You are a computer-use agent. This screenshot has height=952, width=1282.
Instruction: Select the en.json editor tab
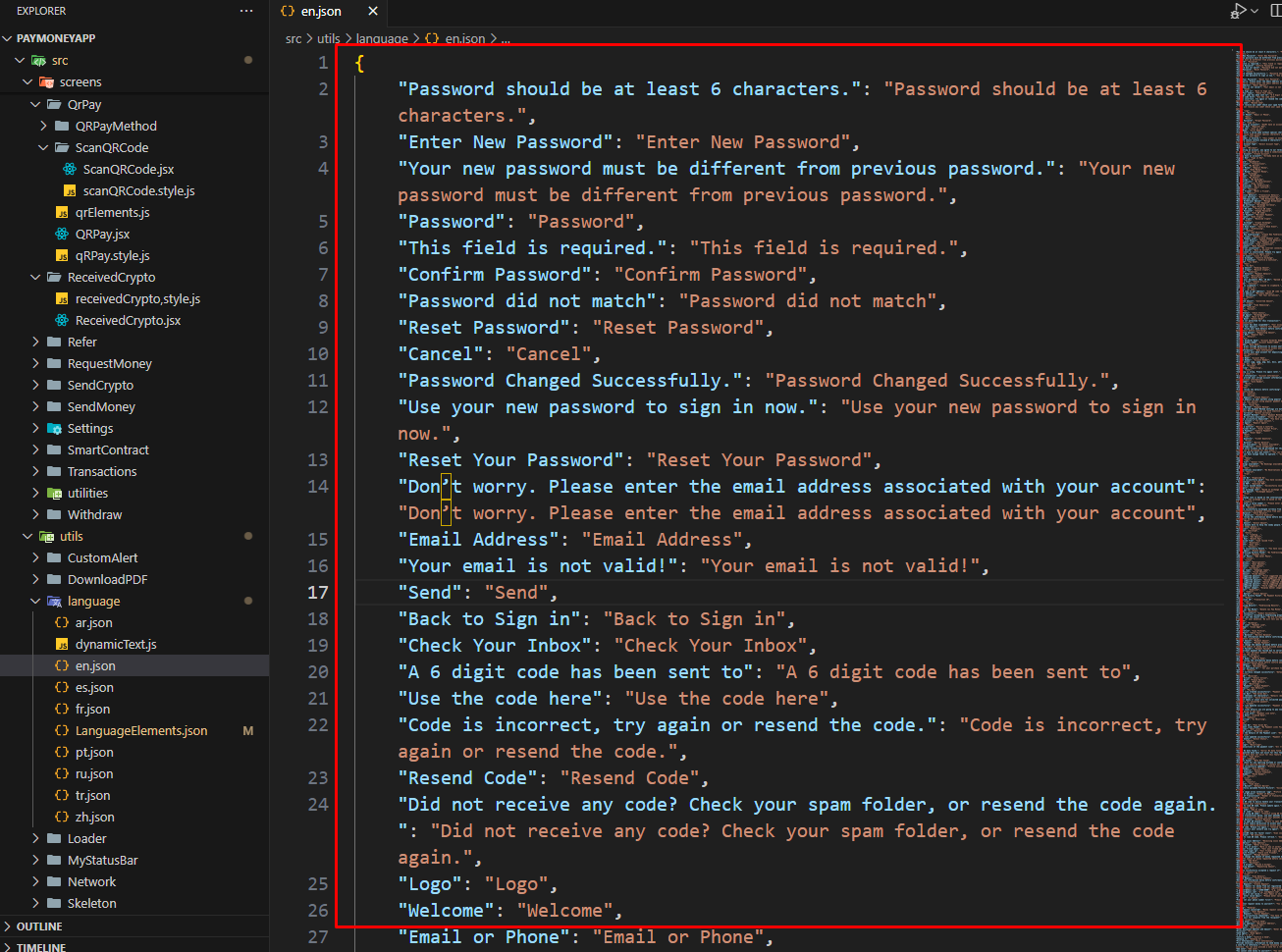[x=320, y=12]
